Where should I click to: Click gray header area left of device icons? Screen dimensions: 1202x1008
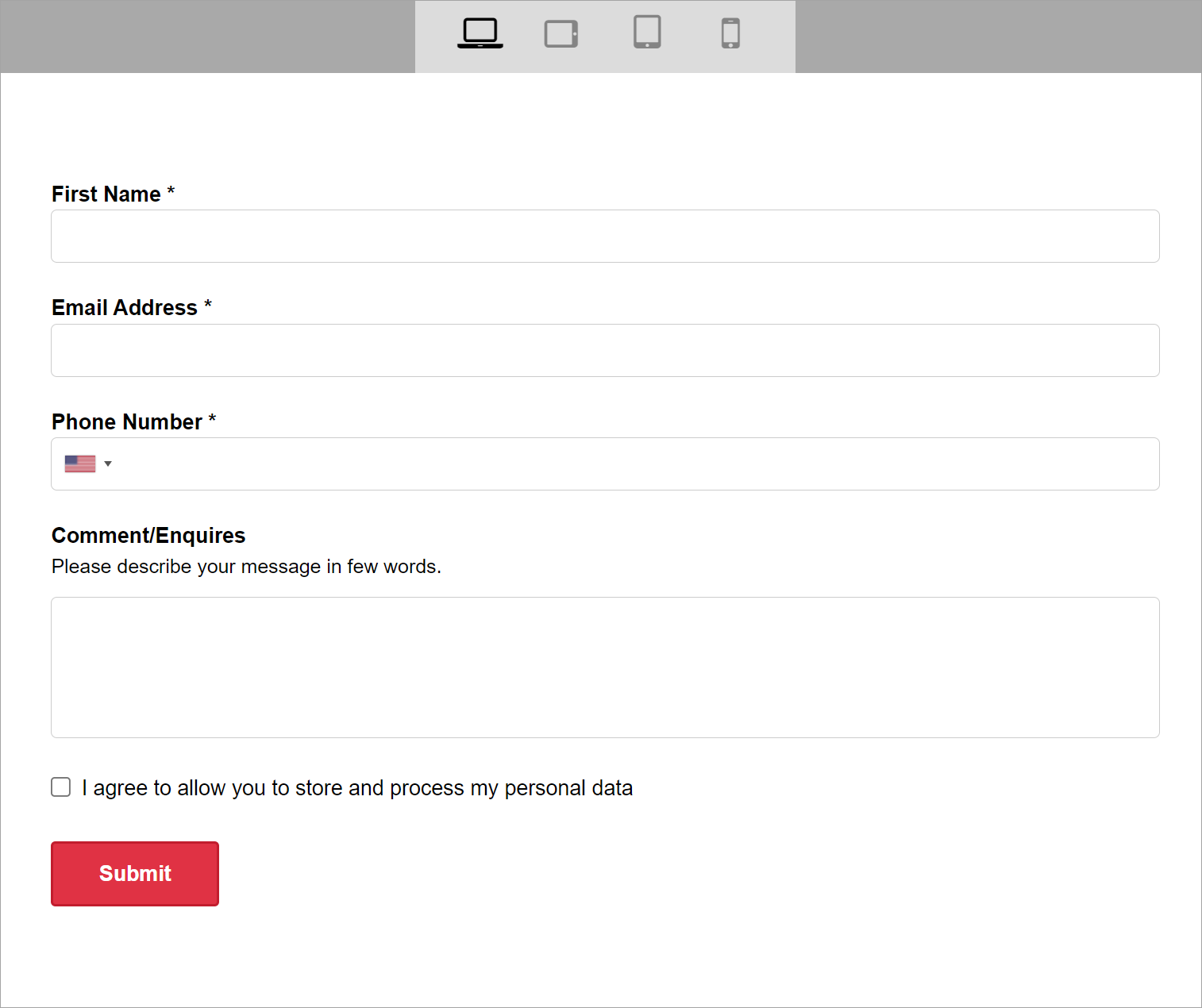pos(206,37)
